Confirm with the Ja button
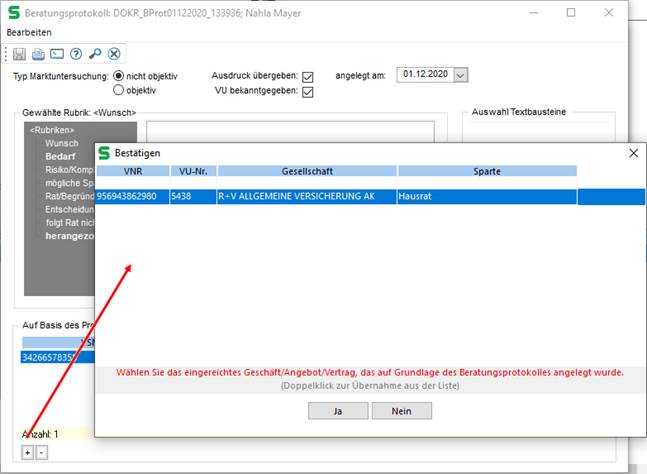This screenshot has height=474, width=647. [337, 411]
